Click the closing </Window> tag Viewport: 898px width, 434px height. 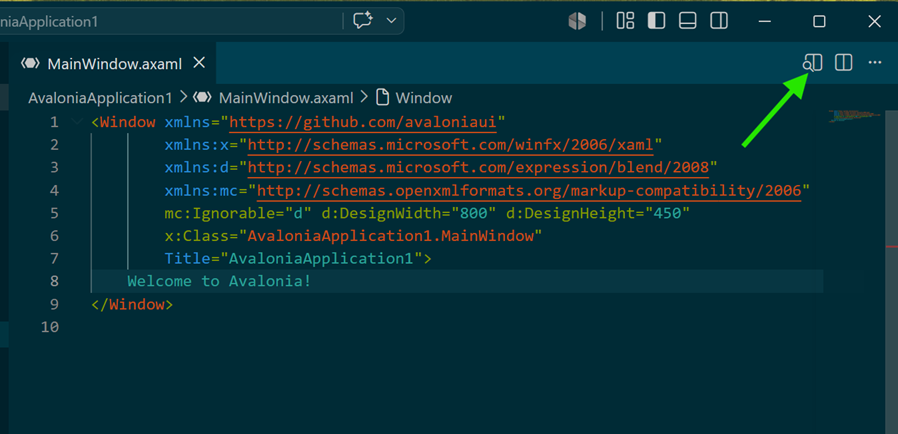(x=132, y=304)
